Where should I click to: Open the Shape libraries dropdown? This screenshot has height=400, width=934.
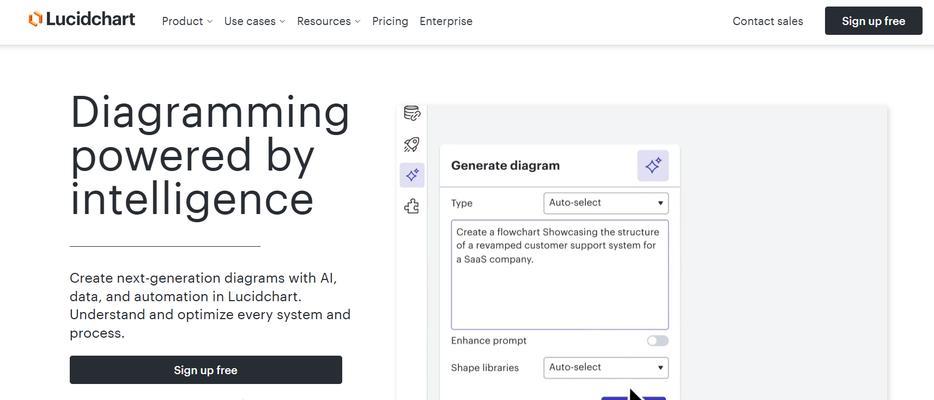click(606, 367)
